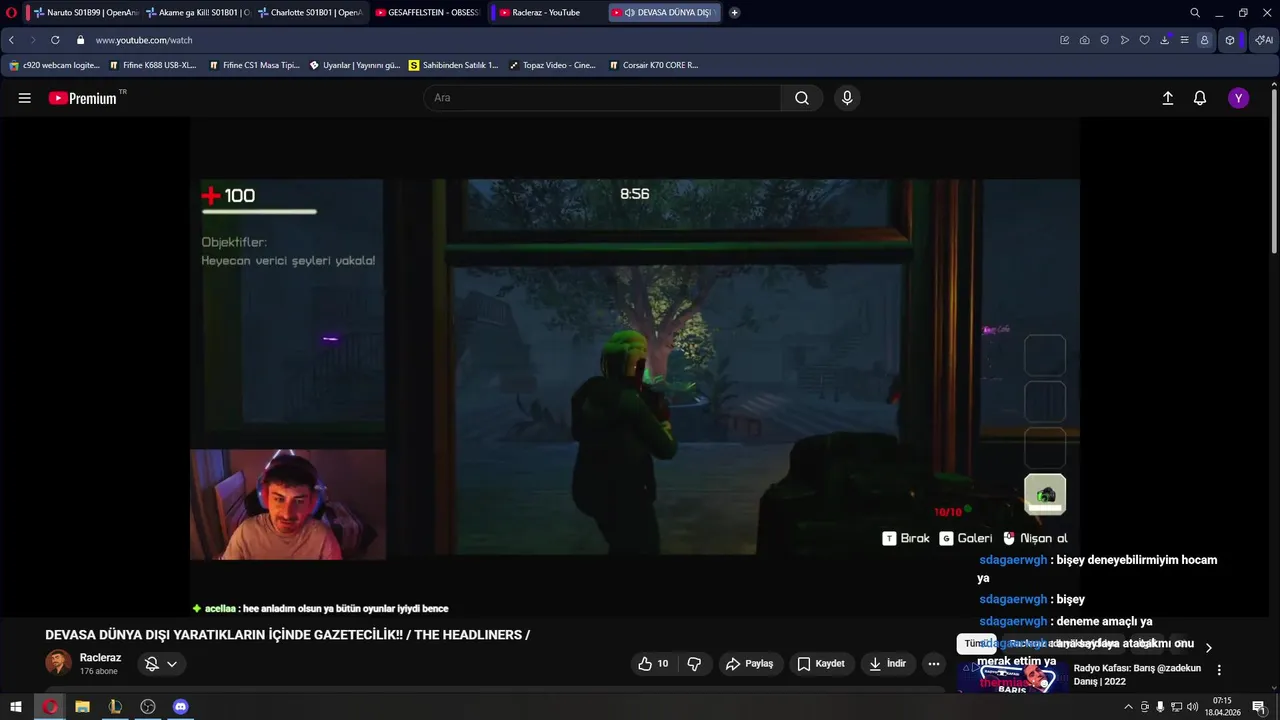The image size is (1280, 720).
Task: Open options menu for Radyo Kafası video
Action: (x=1219, y=670)
